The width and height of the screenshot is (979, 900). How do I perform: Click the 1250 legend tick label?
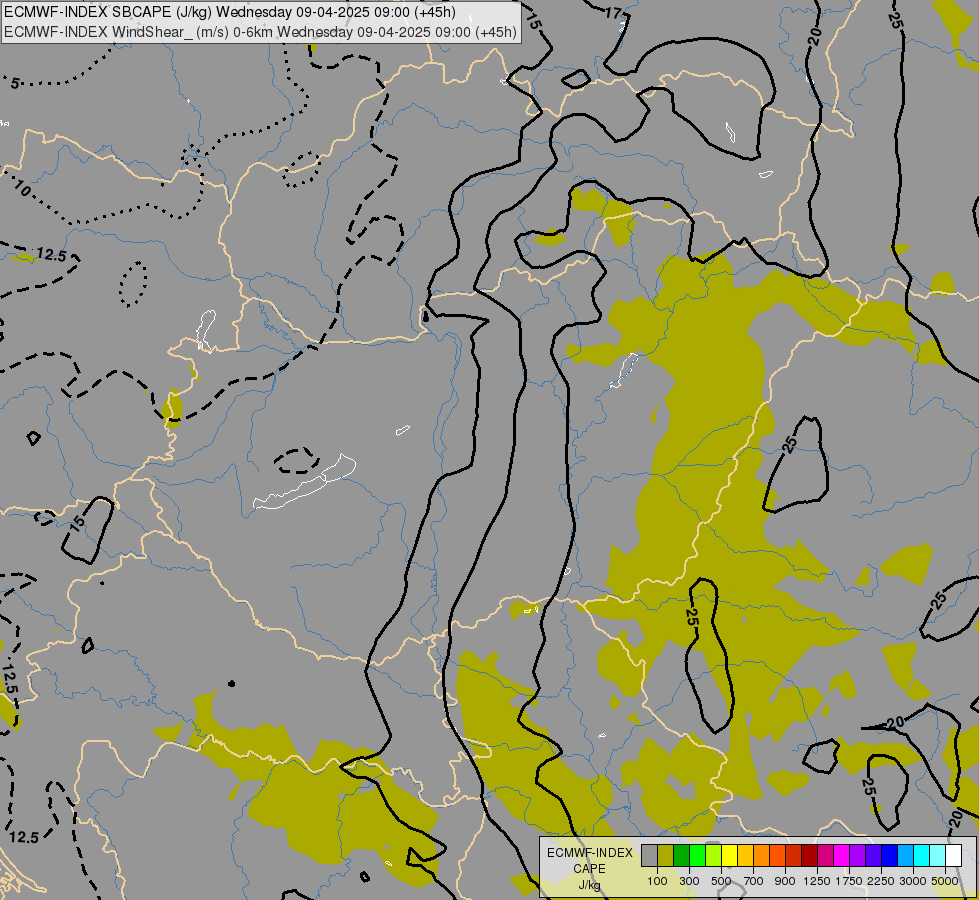(x=817, y=881)
